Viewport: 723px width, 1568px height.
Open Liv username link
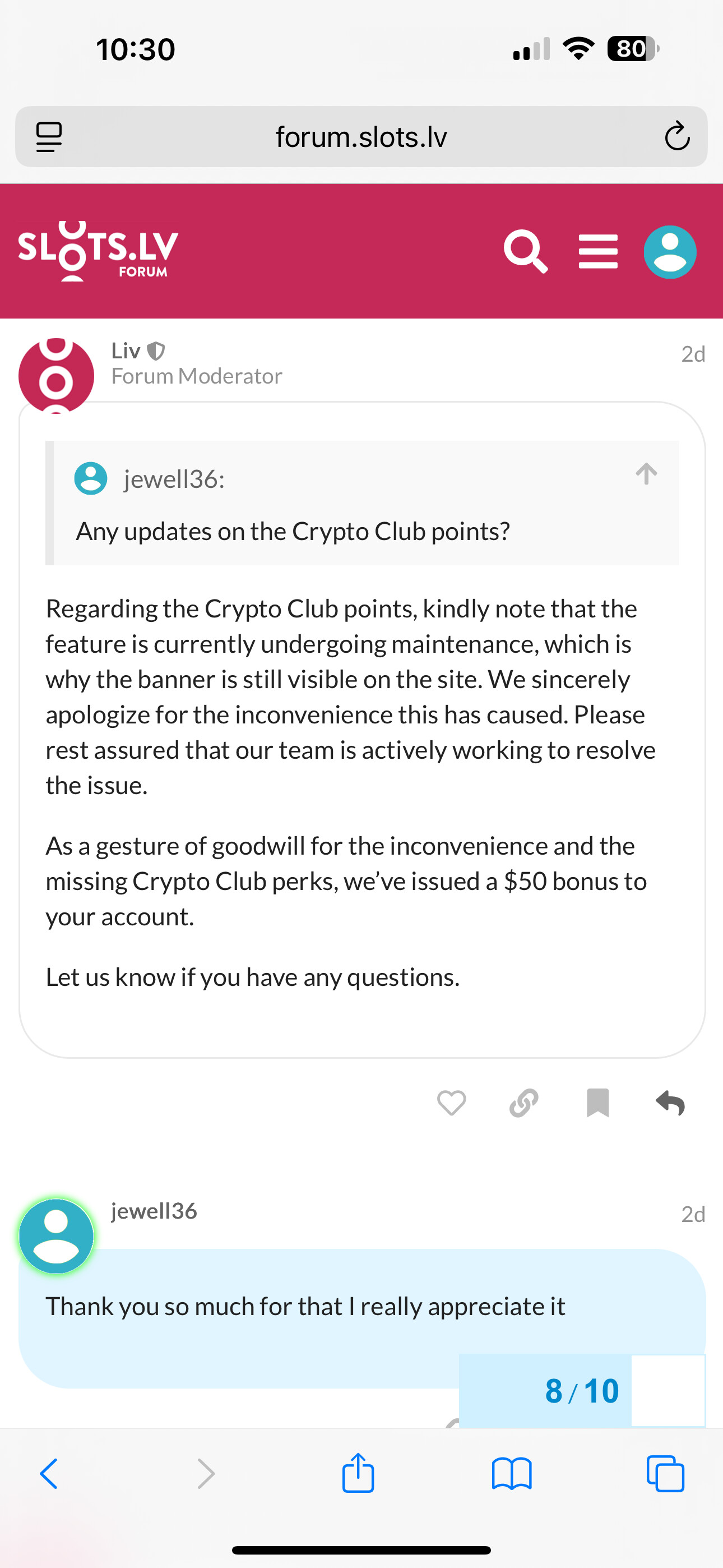click(126, 351)
